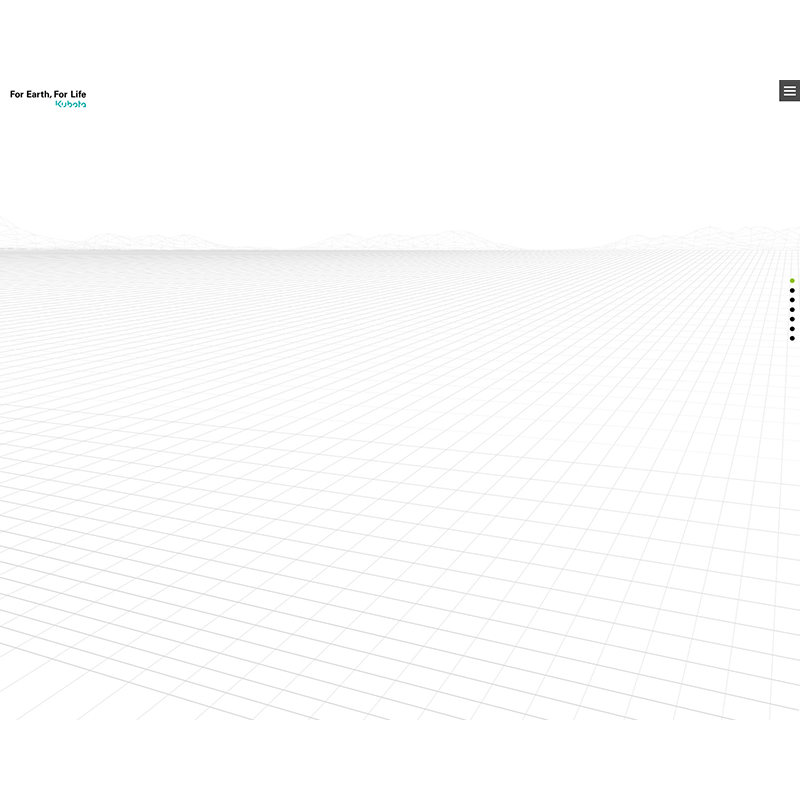
Task: Jump to fourth section navigation dot
Action: 792,310
